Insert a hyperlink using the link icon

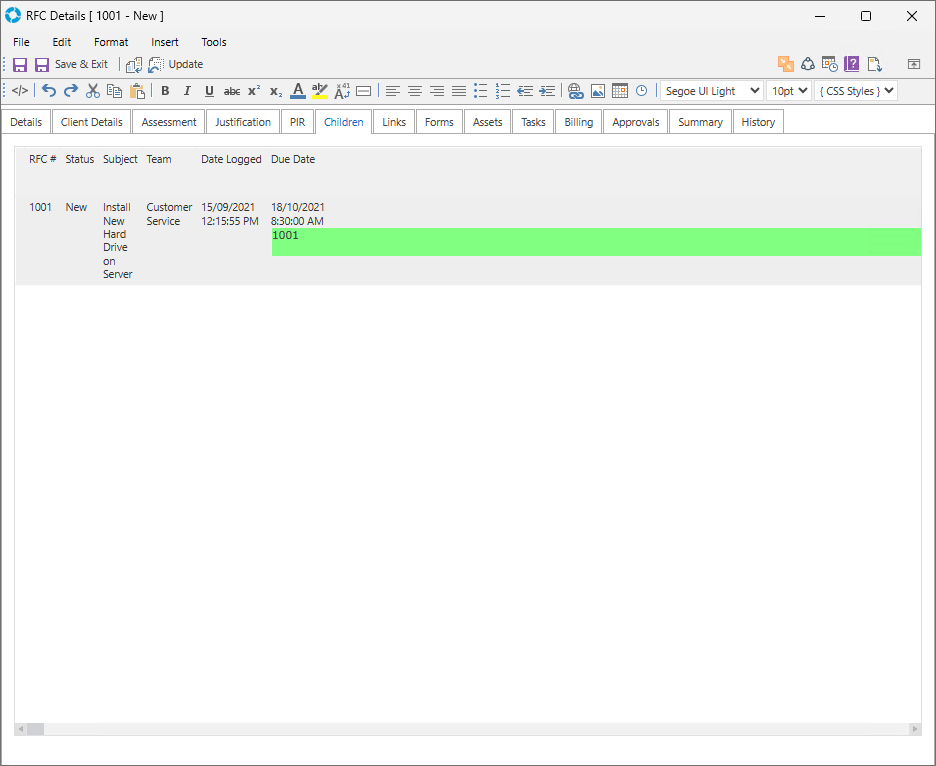[x=575, y=91]
